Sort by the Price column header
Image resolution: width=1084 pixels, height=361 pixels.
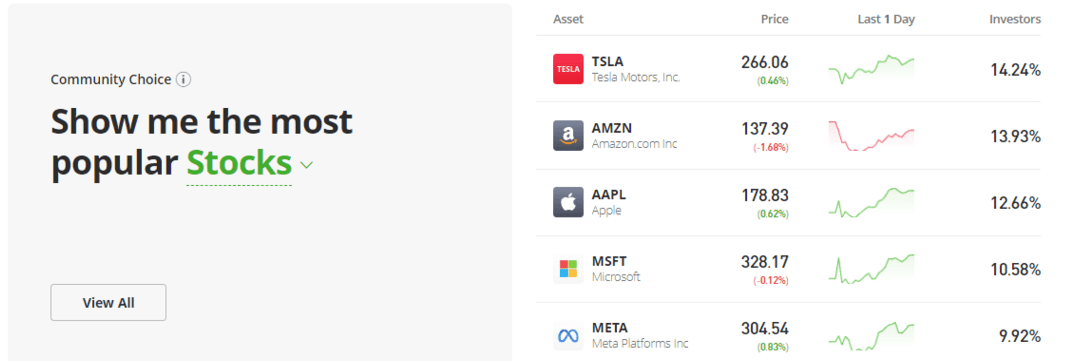775,19
